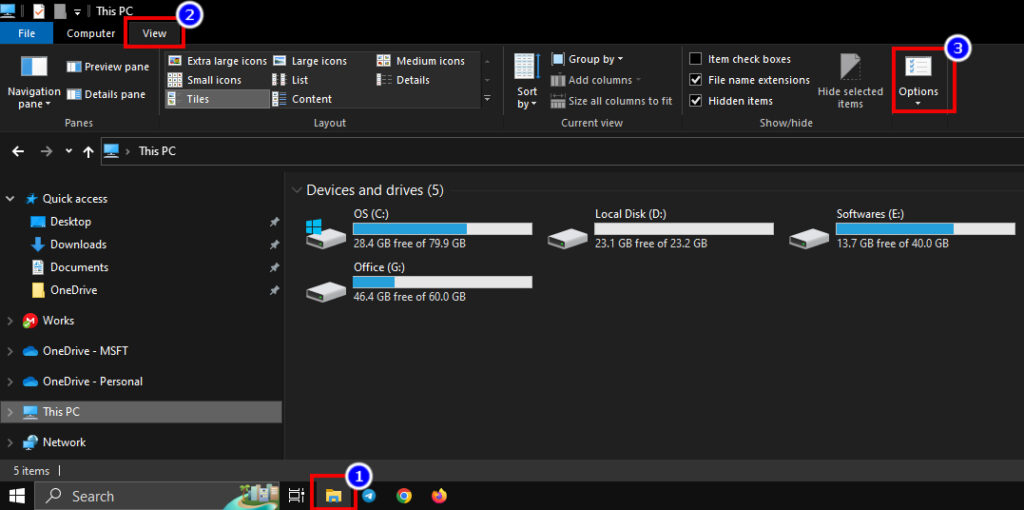Image resolution: width=1024 pixels, height=510 pixels.
Task: Go back in folder history
Action: point(18,151)
